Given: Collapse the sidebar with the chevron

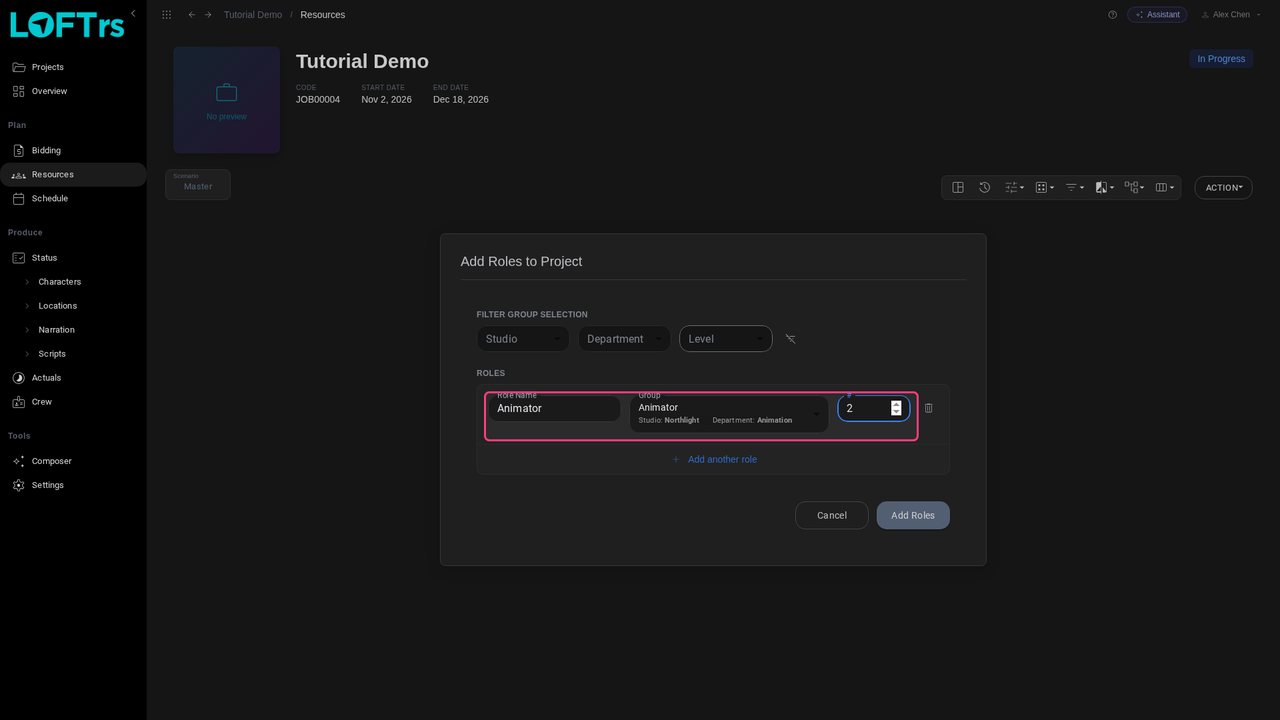Looking at the screenshot, I should [x=133, y=13].
